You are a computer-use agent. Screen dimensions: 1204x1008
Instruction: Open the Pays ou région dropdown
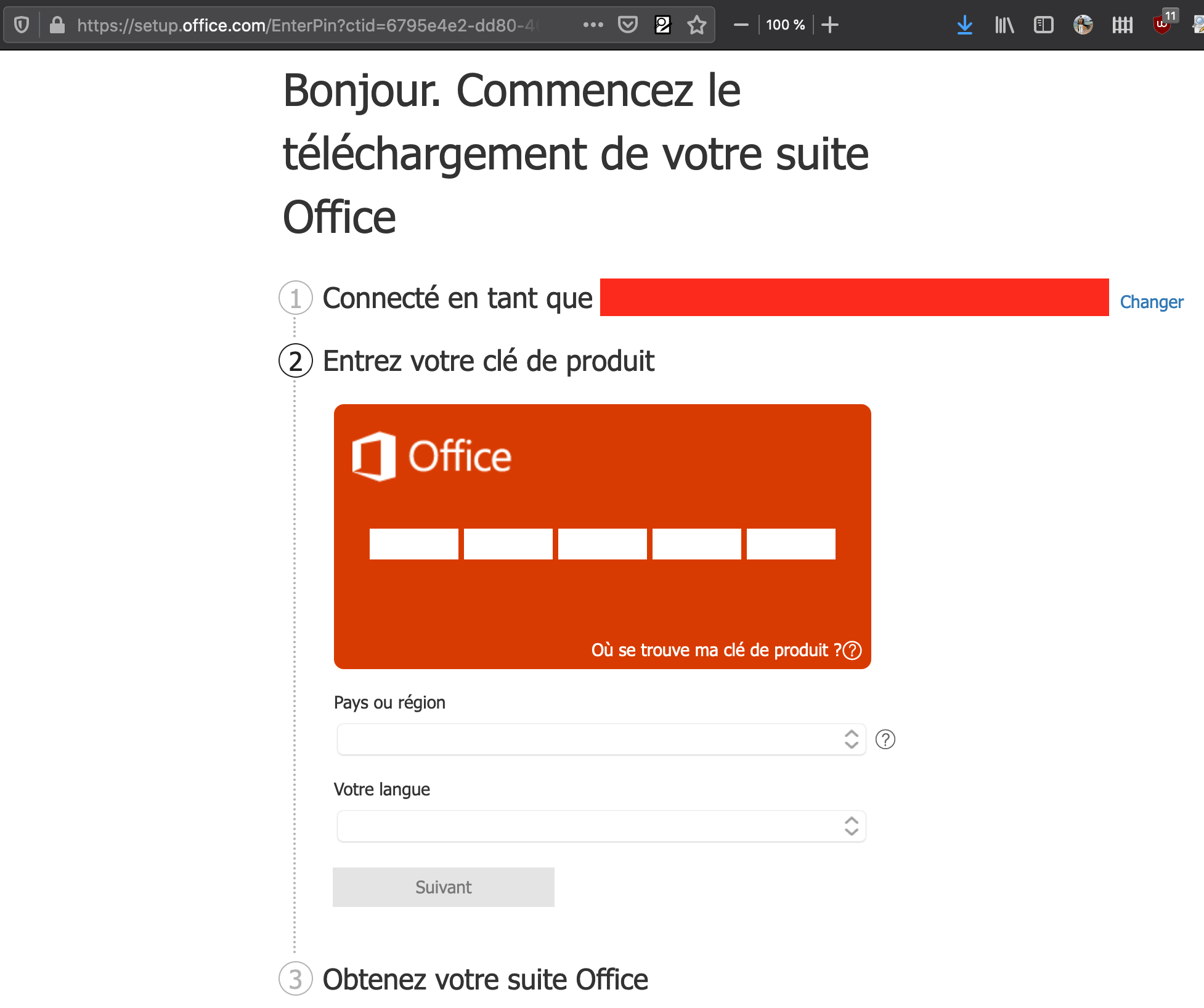click(601, 739)
